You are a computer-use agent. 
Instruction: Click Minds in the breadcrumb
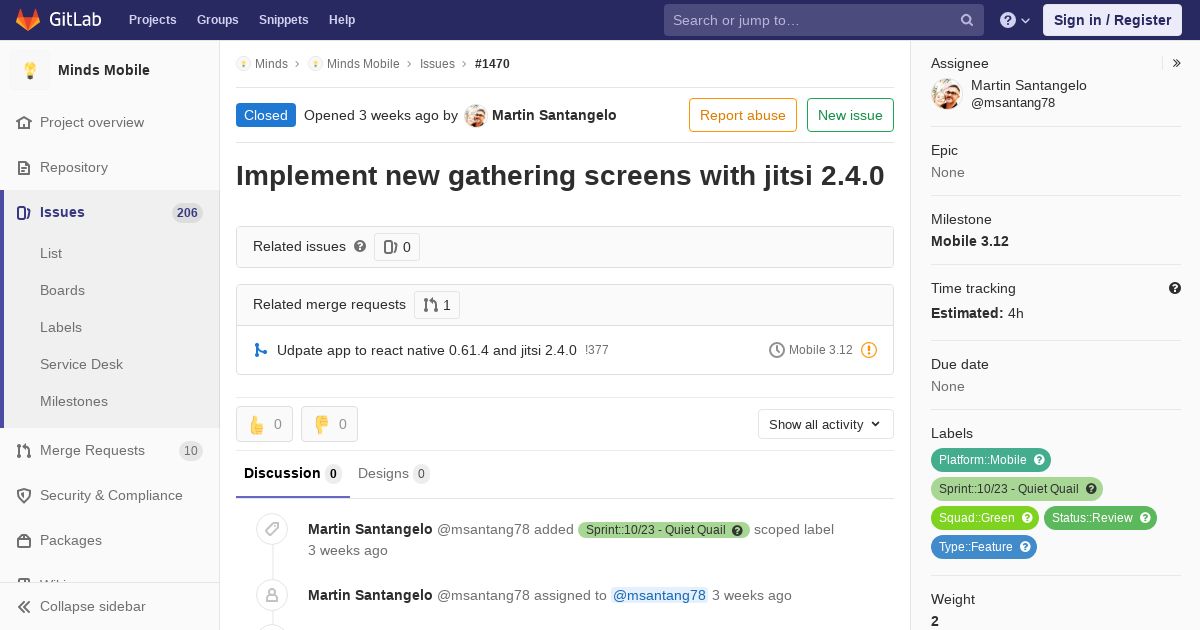click(271, 63)
